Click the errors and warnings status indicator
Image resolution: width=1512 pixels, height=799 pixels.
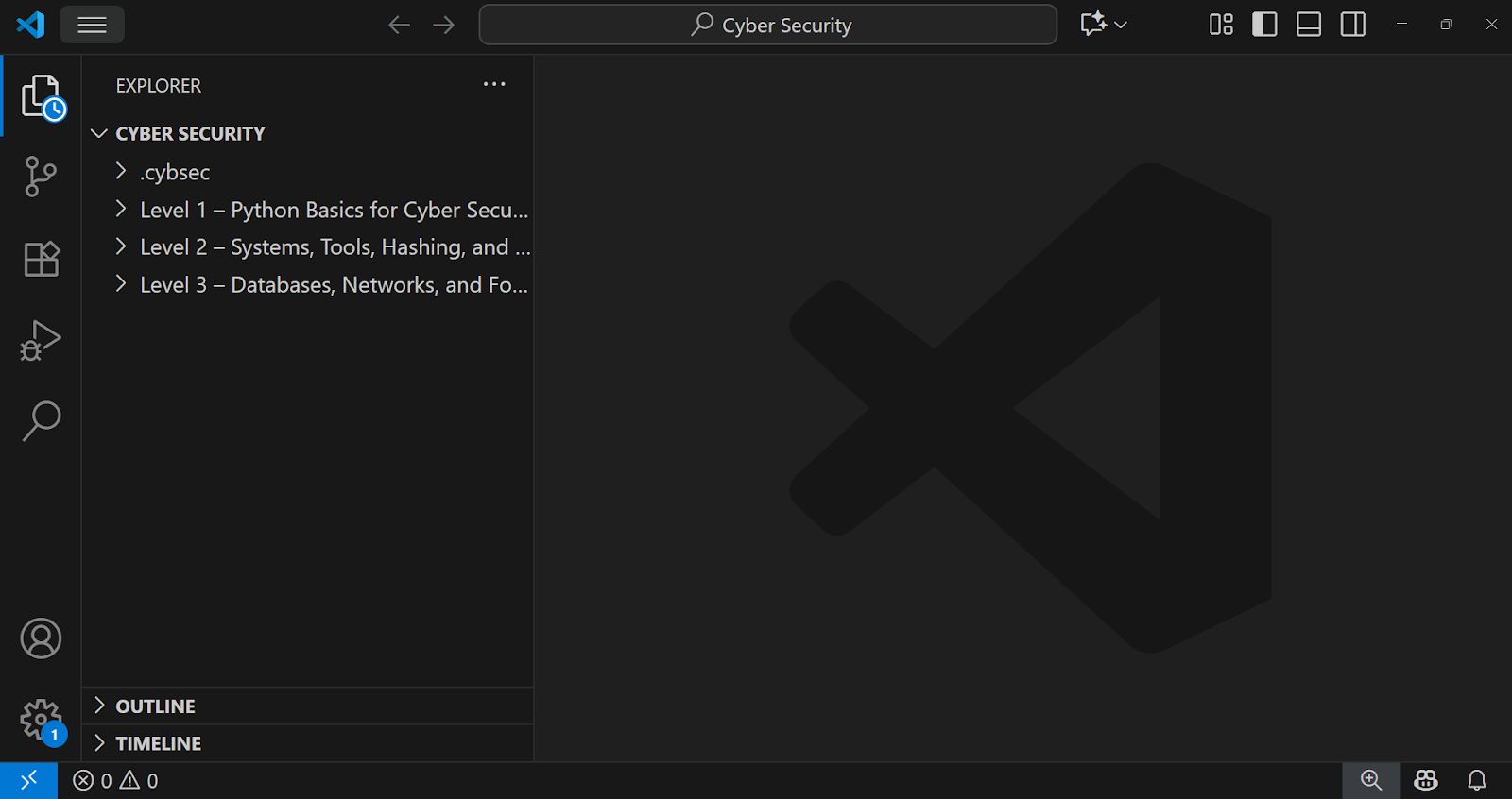pyautogui.click(x=115, y=780)
